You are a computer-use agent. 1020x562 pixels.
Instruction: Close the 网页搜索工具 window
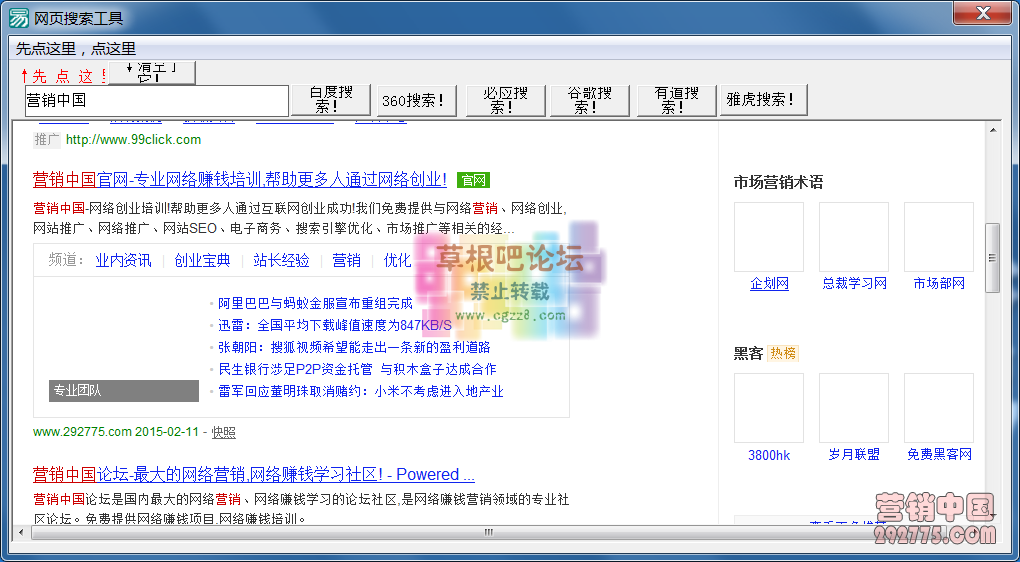click(982, 12)
